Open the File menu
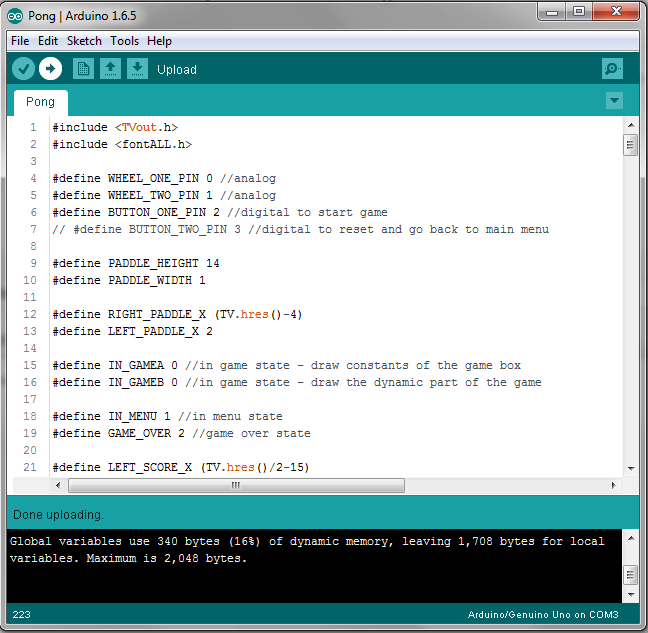Screen dimensions: 648x633 tap(20, 41)
